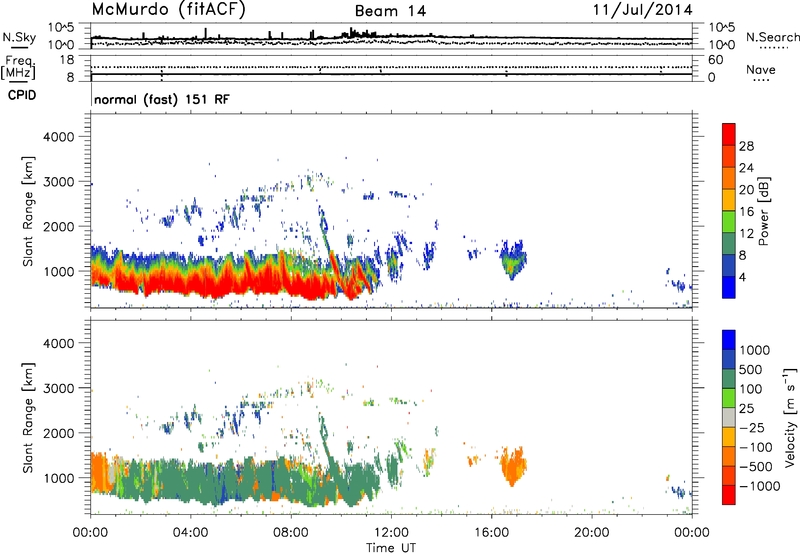Pick the yellow 16-20 dB power colorbar segment
800x554 pixels.
coord(729,200)
